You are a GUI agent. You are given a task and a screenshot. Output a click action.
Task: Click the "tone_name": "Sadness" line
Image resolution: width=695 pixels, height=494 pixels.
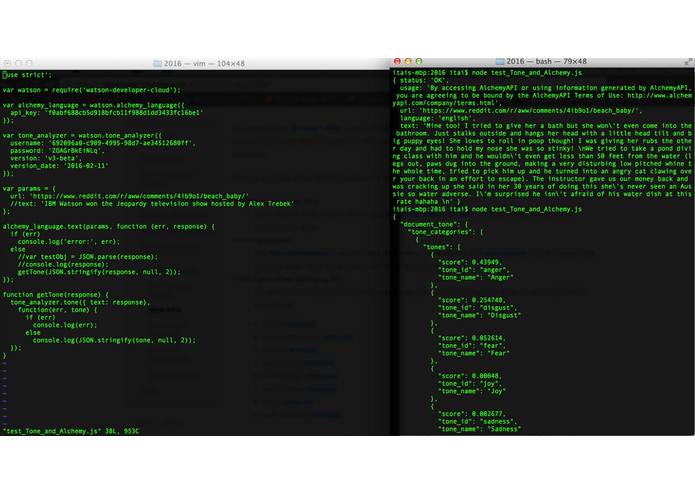click(480, 429)
